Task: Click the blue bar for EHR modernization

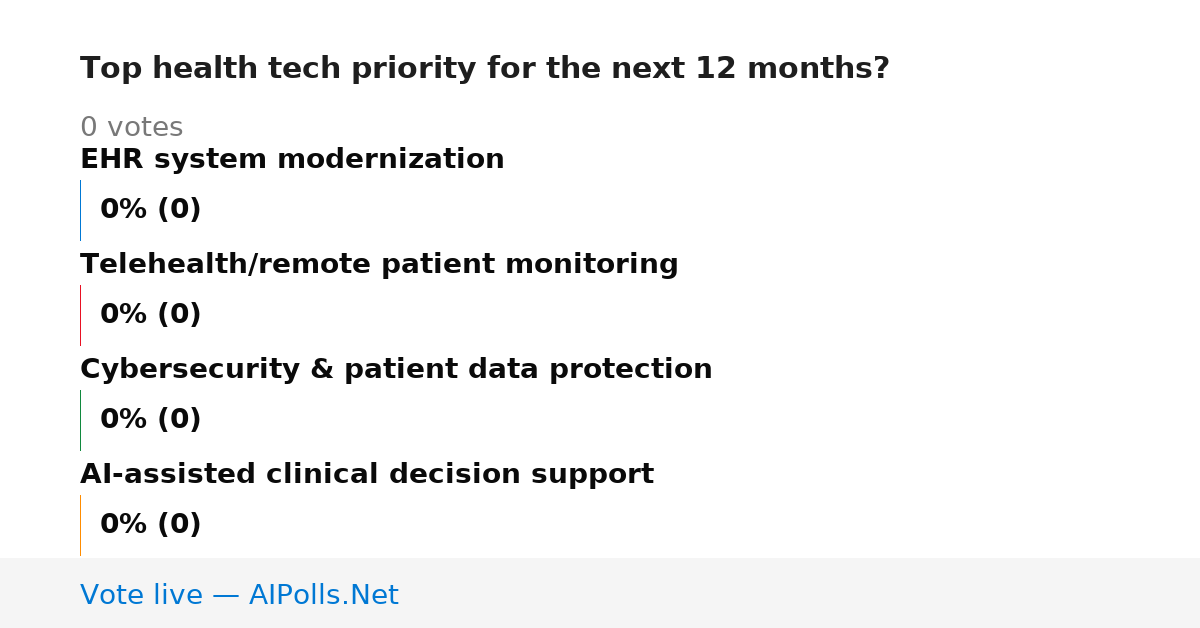Action: coord(80,210)
